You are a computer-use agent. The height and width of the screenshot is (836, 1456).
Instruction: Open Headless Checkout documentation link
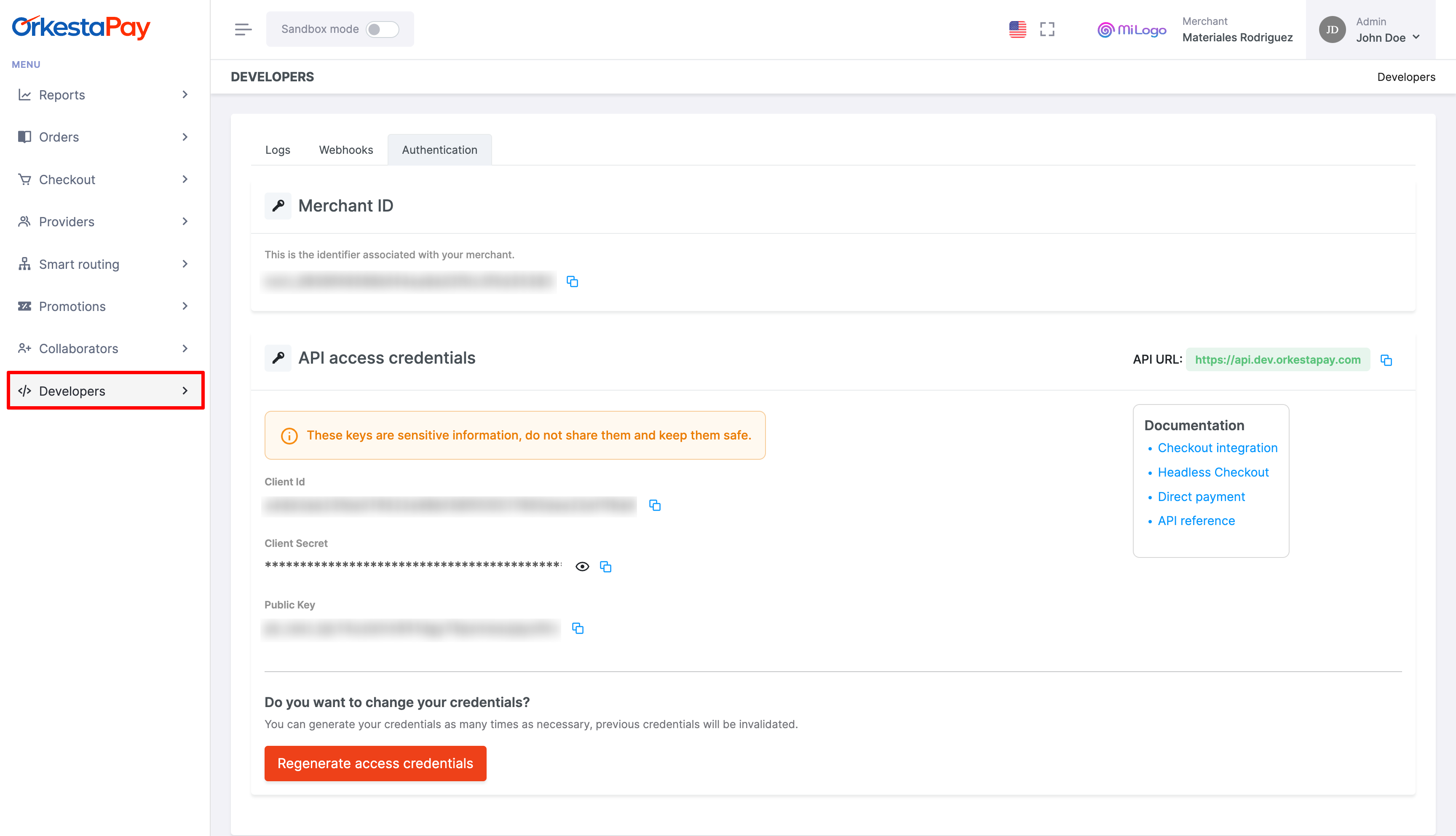1213,472
